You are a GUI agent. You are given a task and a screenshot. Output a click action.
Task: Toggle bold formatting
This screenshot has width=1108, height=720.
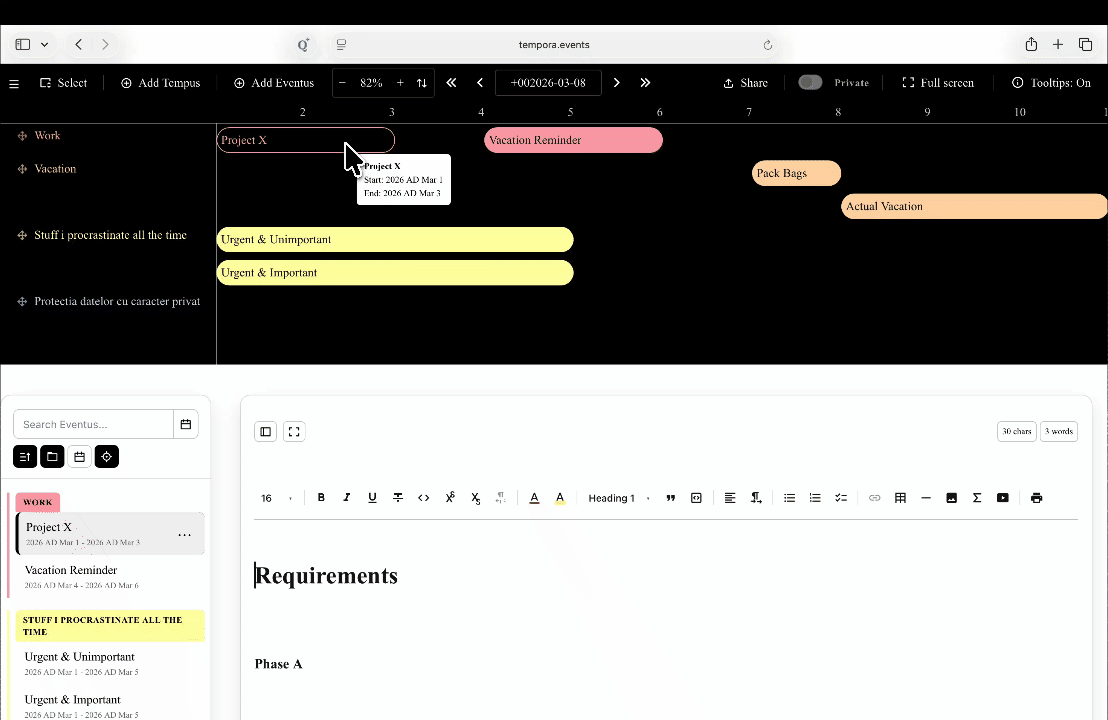point(321,497)
